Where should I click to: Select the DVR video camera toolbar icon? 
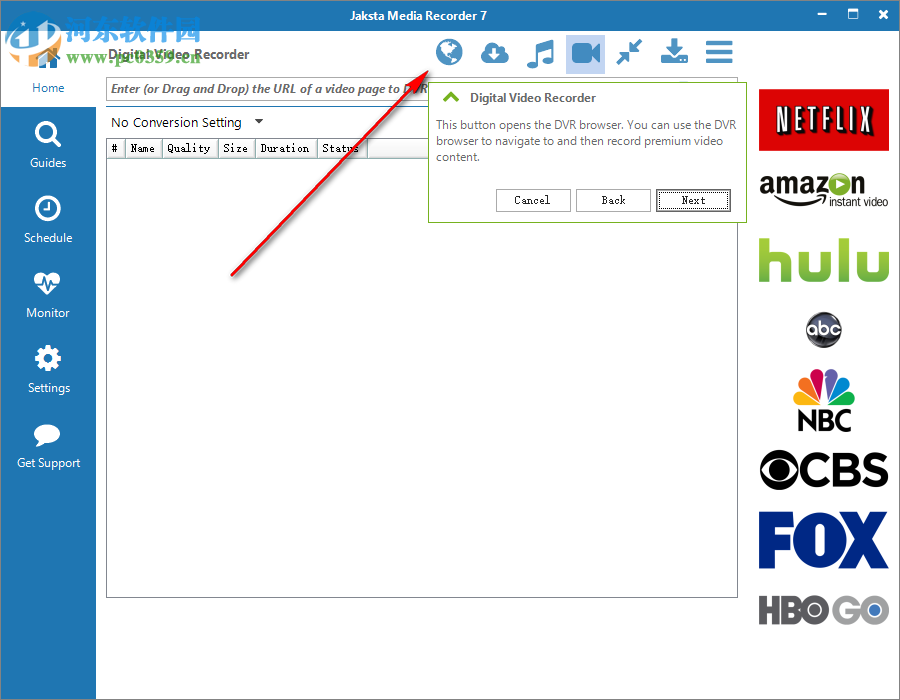(x=586, y=53)
